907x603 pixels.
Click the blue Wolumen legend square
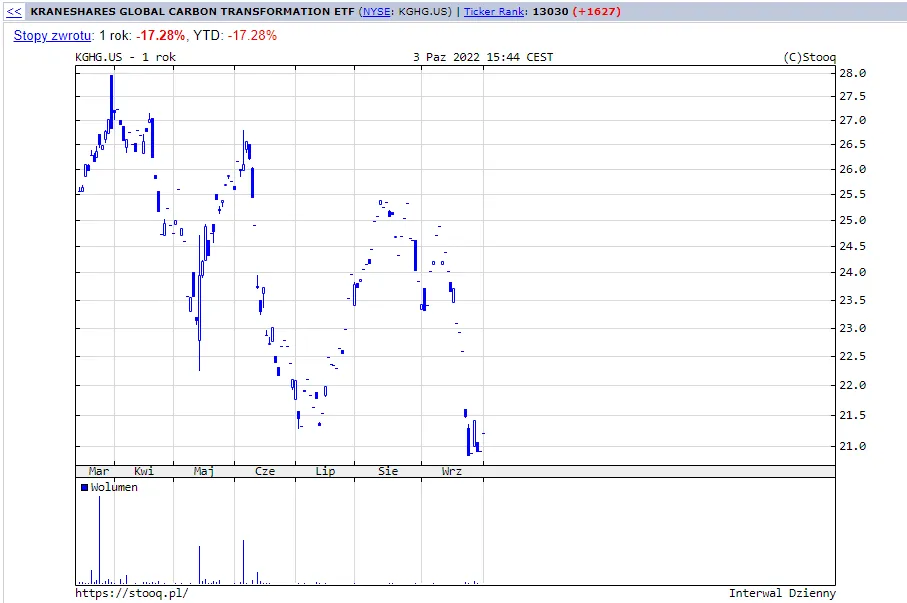click(x=84, y=487)
